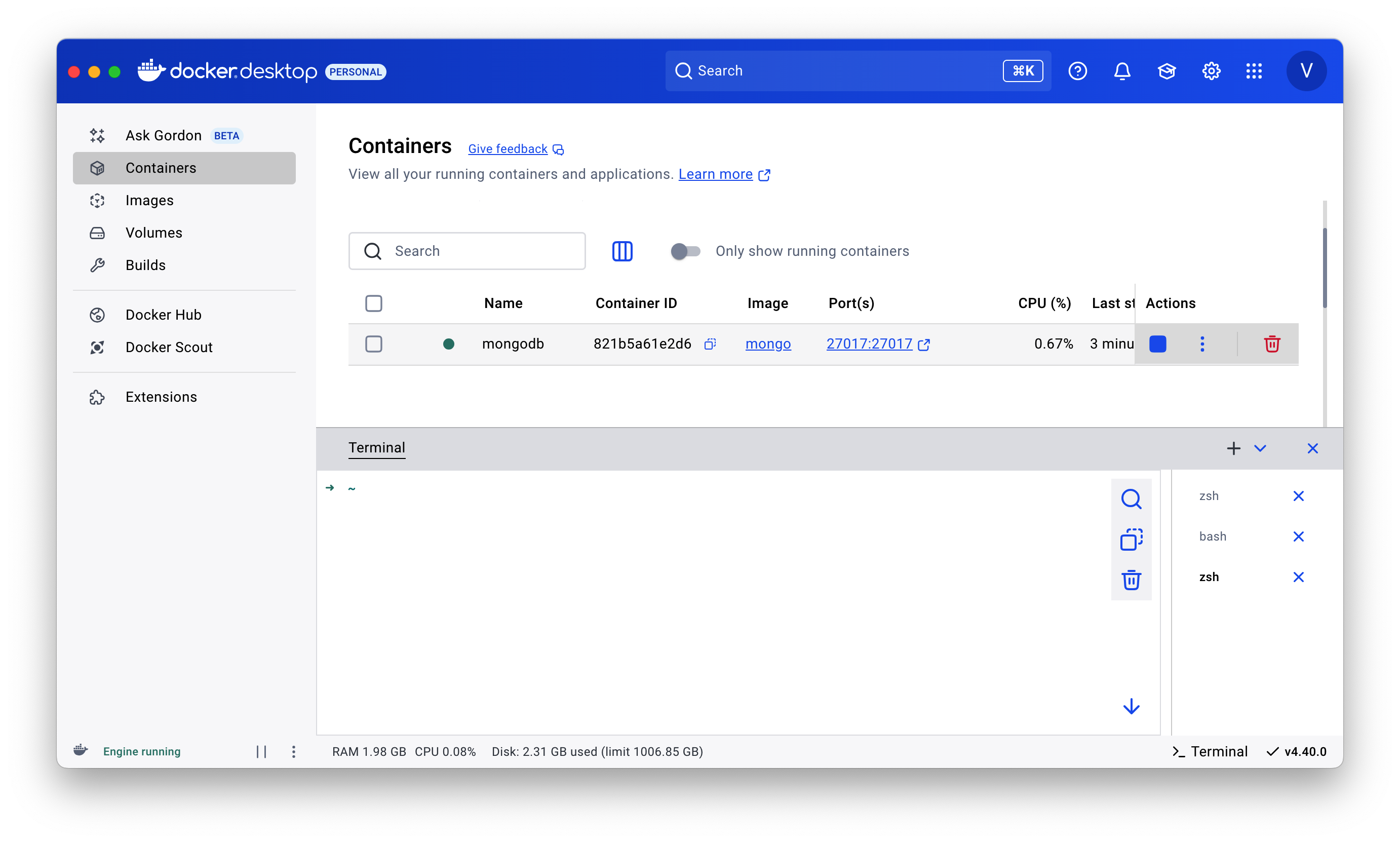
Task: Go to Images in sidebar
Action: (x=149, y=201)
